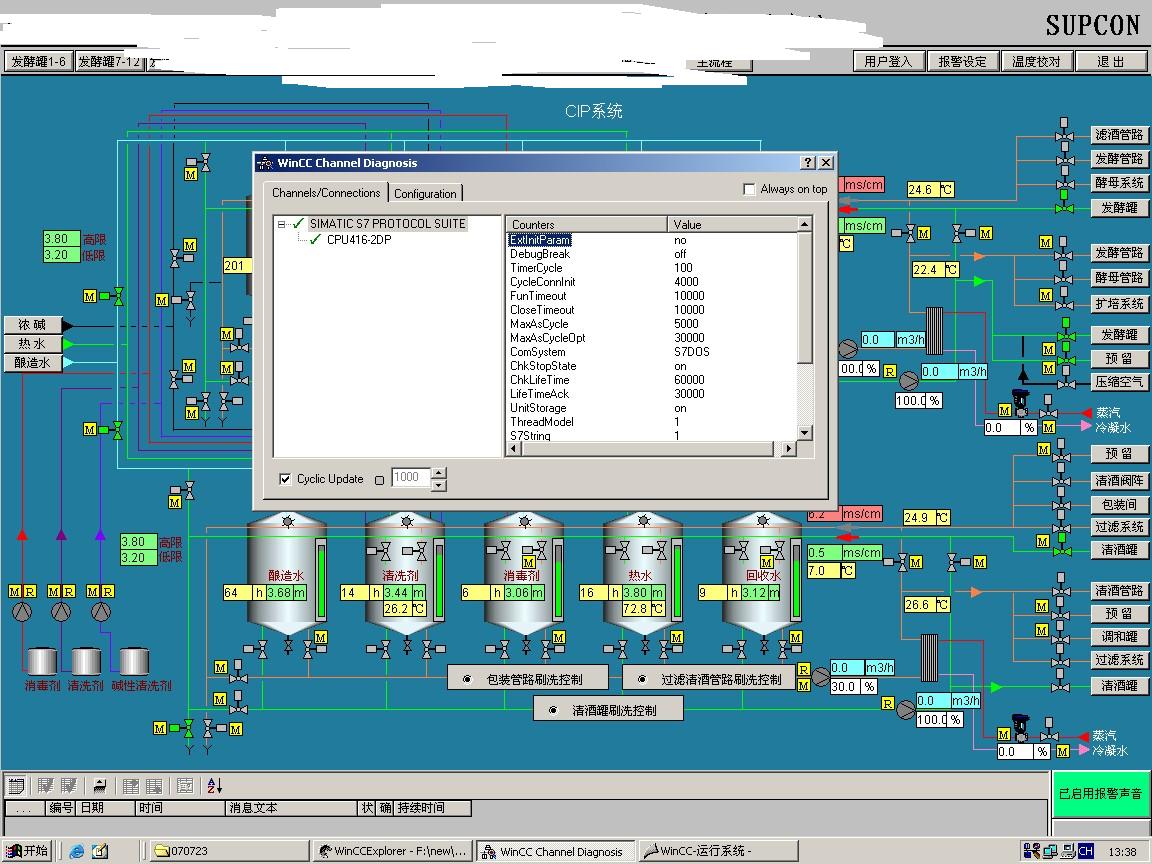Click the cyclic update interval field 1000

pyautogui.click(x=411, y=478)
